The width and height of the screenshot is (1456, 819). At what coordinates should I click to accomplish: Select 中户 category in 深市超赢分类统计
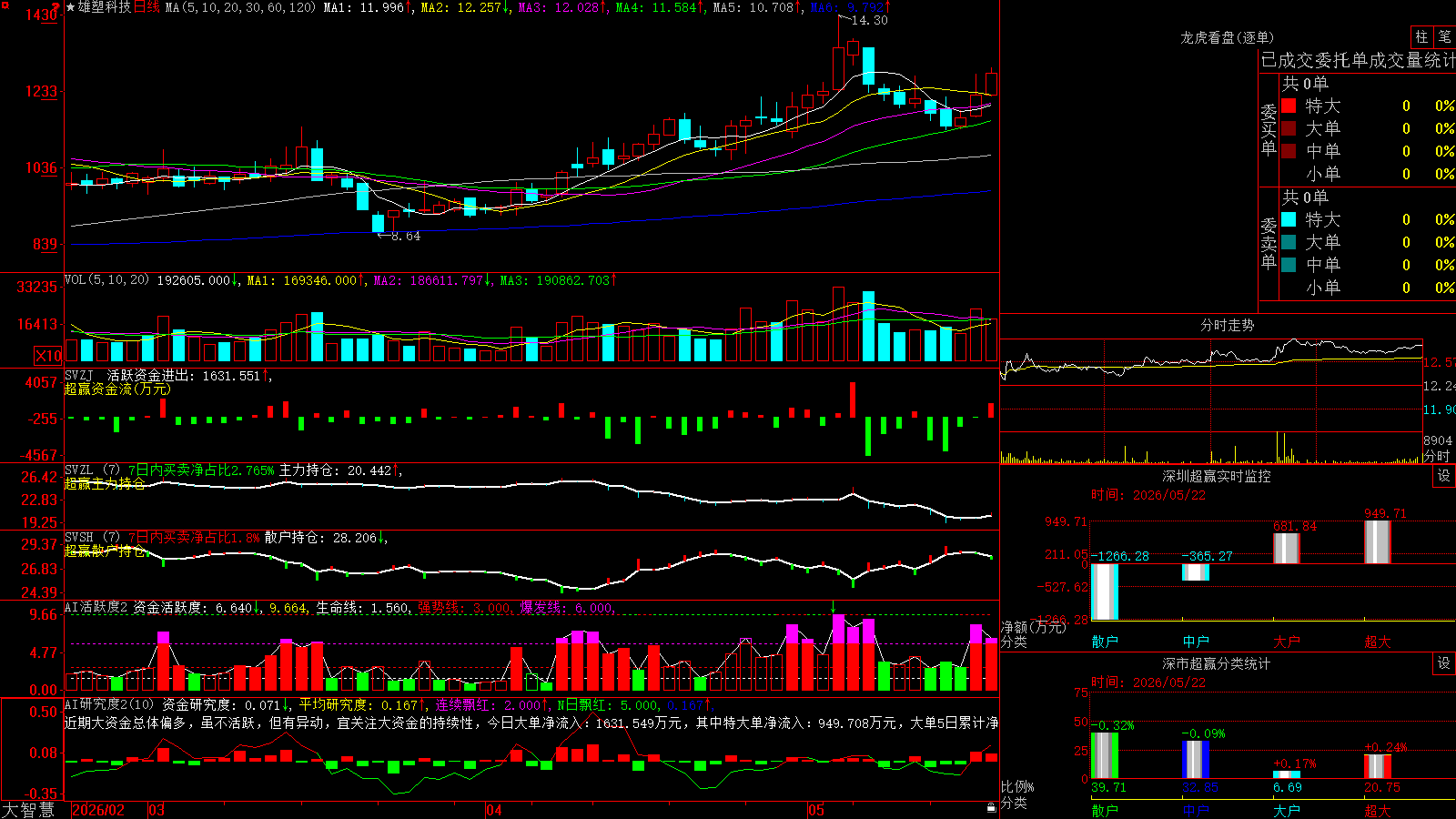point(1196,810)
